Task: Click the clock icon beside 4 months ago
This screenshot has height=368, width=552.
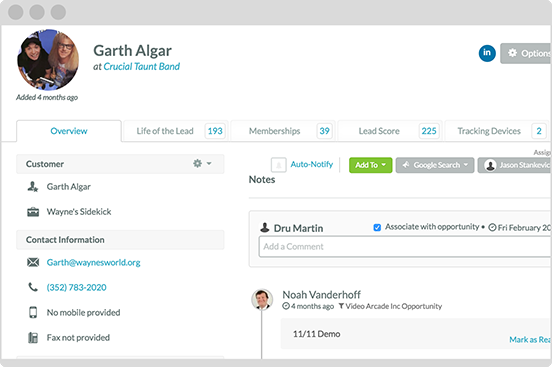Action: [x=286, y=306]
